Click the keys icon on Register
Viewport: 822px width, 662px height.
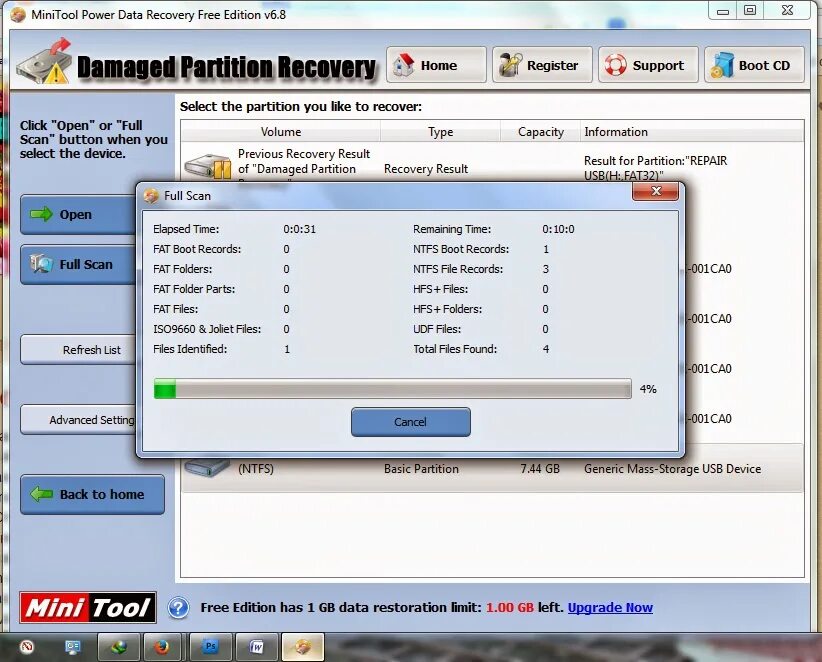point(510,65)
